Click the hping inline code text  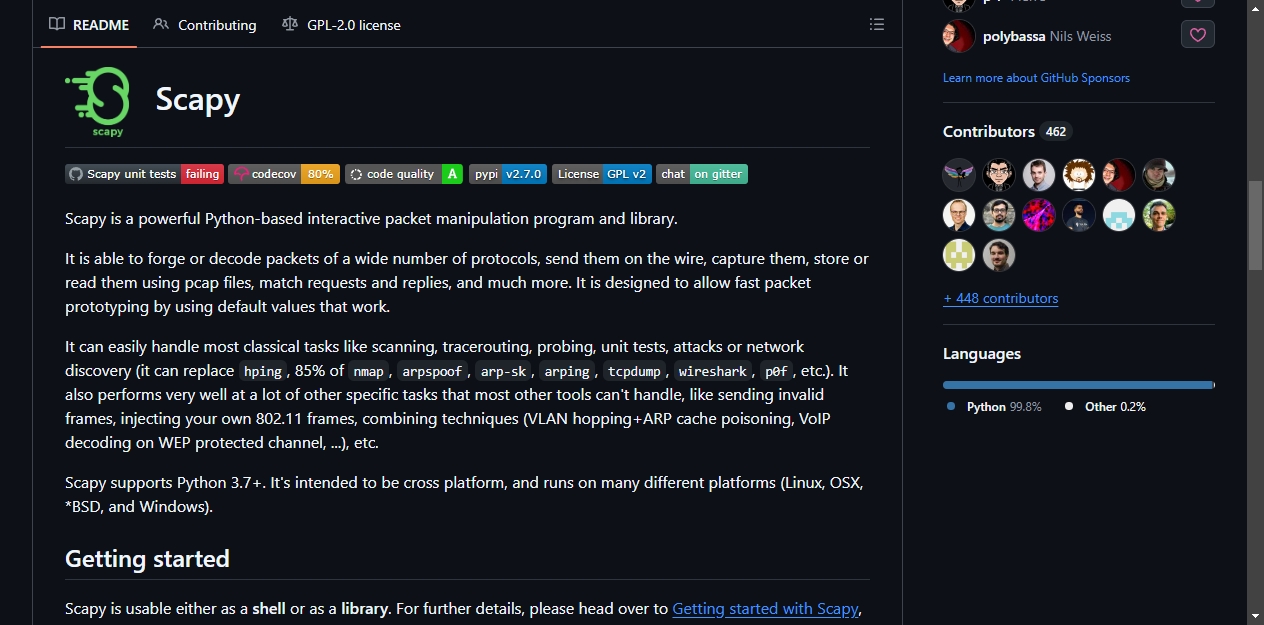pyautogui.click(x=263, y=371)
